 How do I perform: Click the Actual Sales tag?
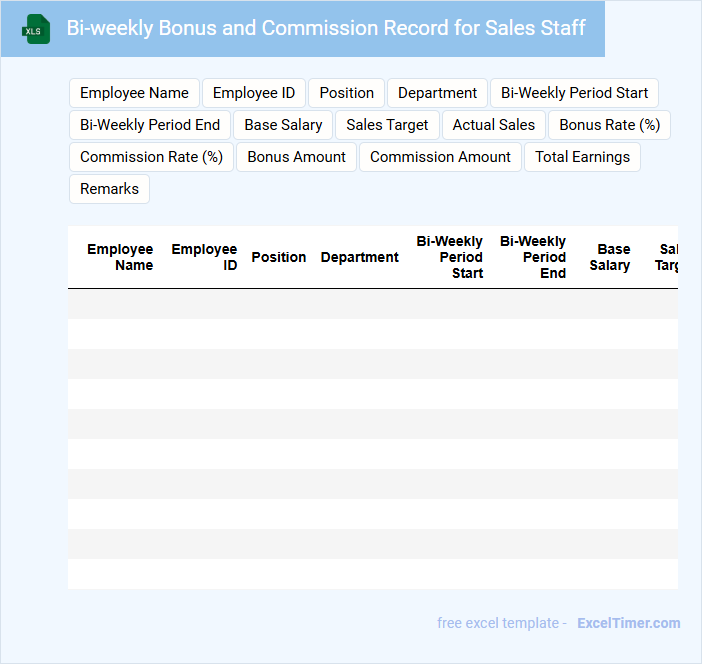click(494, 125)
